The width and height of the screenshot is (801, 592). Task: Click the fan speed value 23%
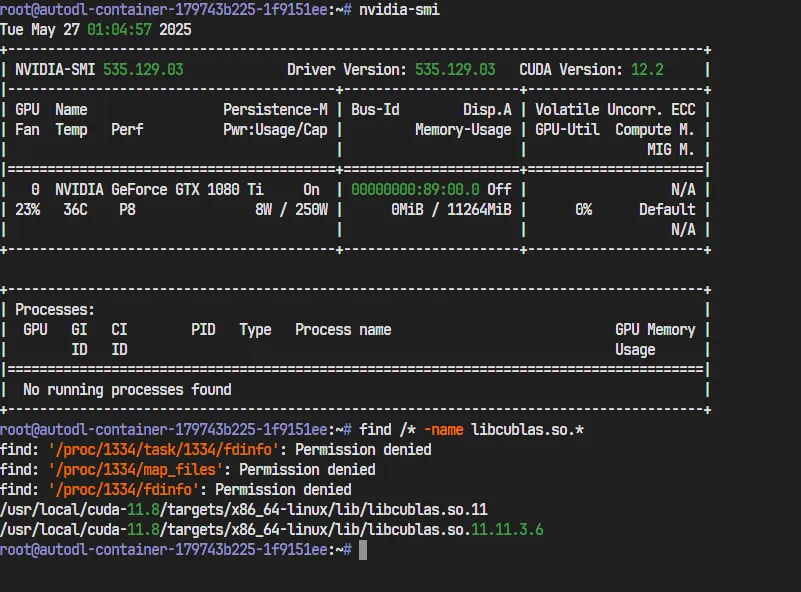27,210
